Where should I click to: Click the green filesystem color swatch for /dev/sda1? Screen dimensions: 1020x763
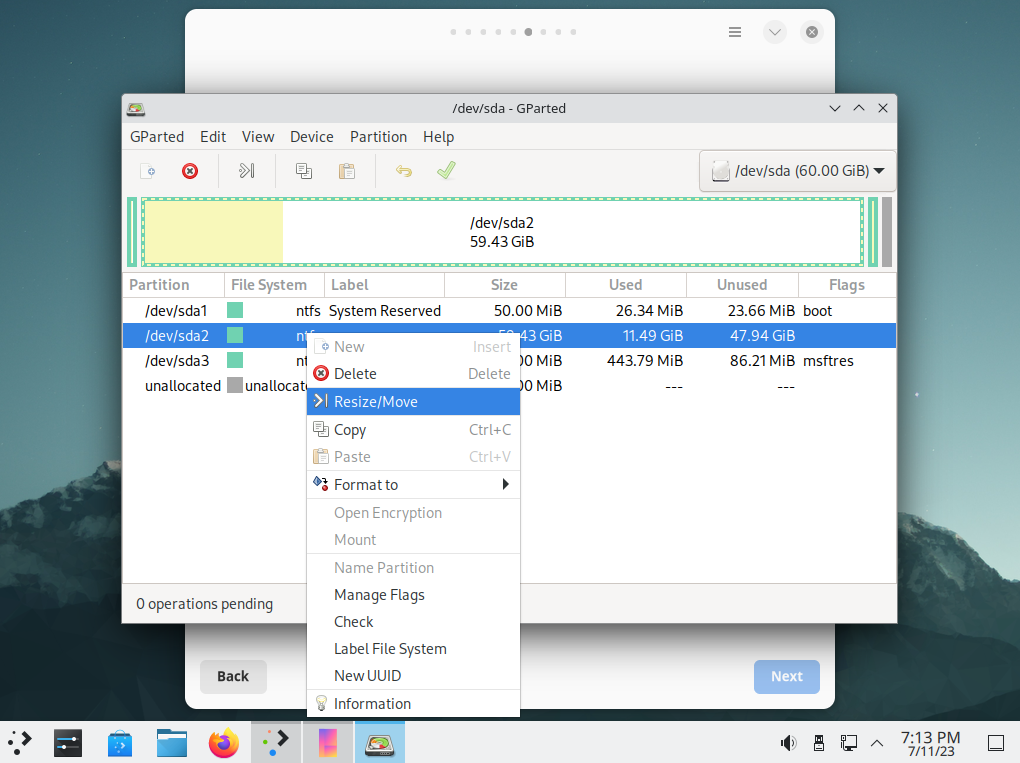coord(235,310)
